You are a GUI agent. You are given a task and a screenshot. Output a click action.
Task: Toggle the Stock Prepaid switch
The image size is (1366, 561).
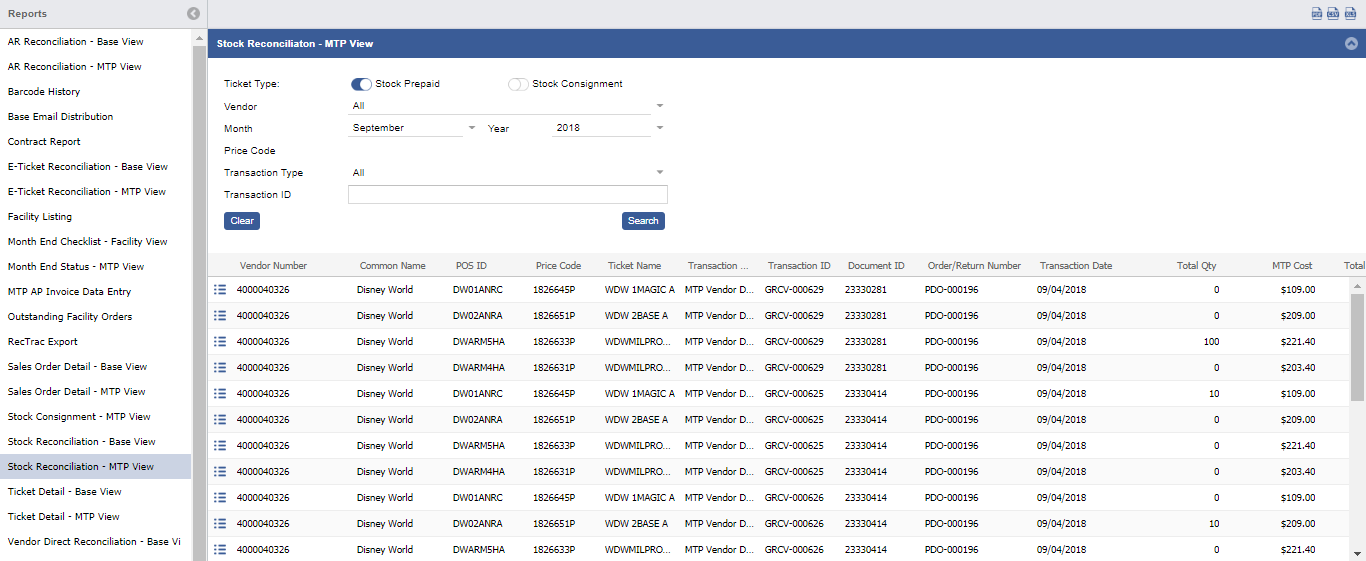coord(361,84)
